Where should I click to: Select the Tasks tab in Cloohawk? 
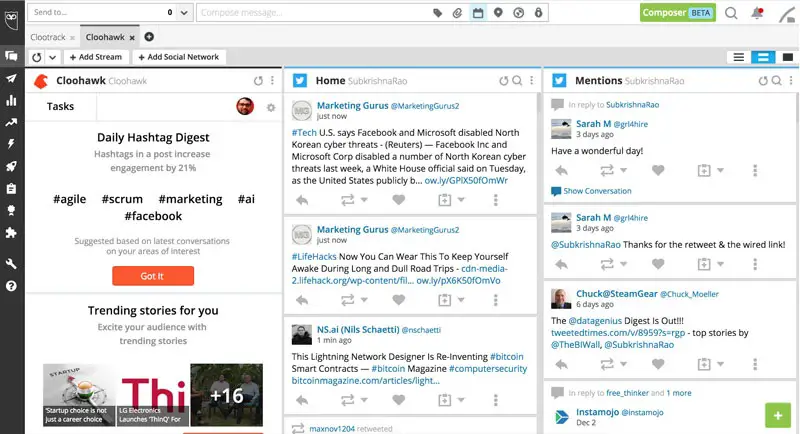[60, 107]
